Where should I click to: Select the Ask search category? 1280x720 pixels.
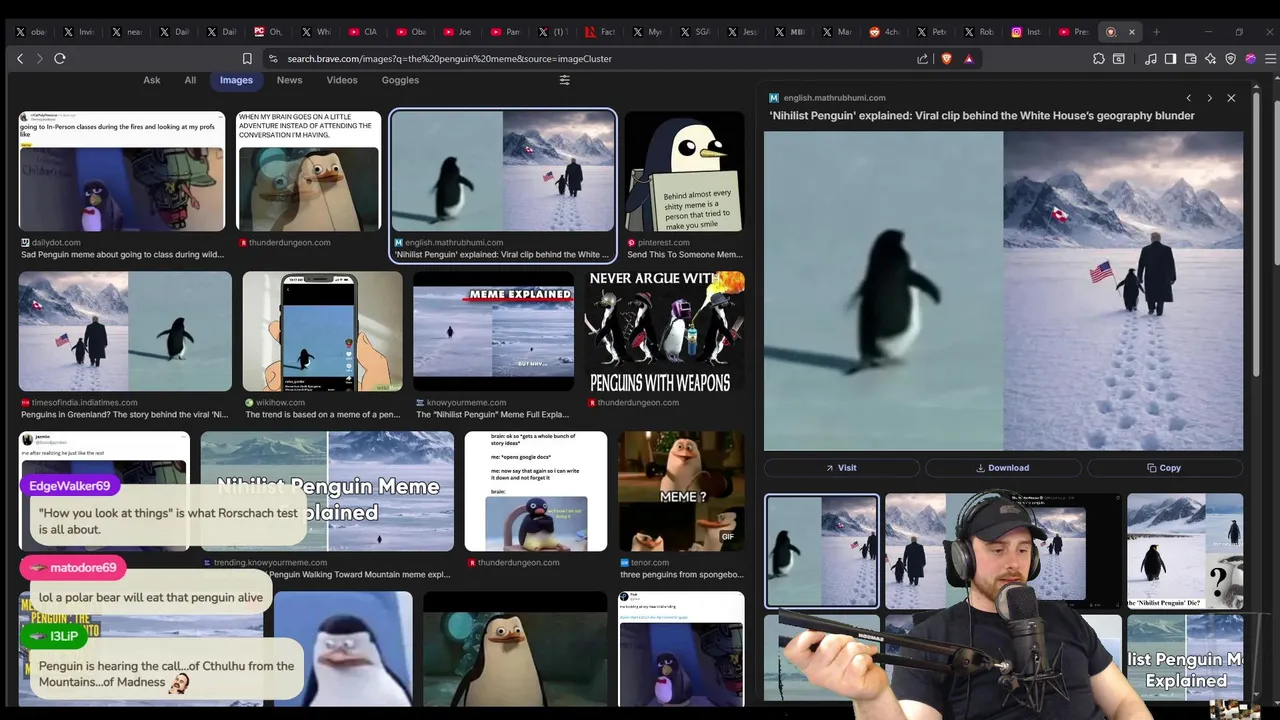152,80
